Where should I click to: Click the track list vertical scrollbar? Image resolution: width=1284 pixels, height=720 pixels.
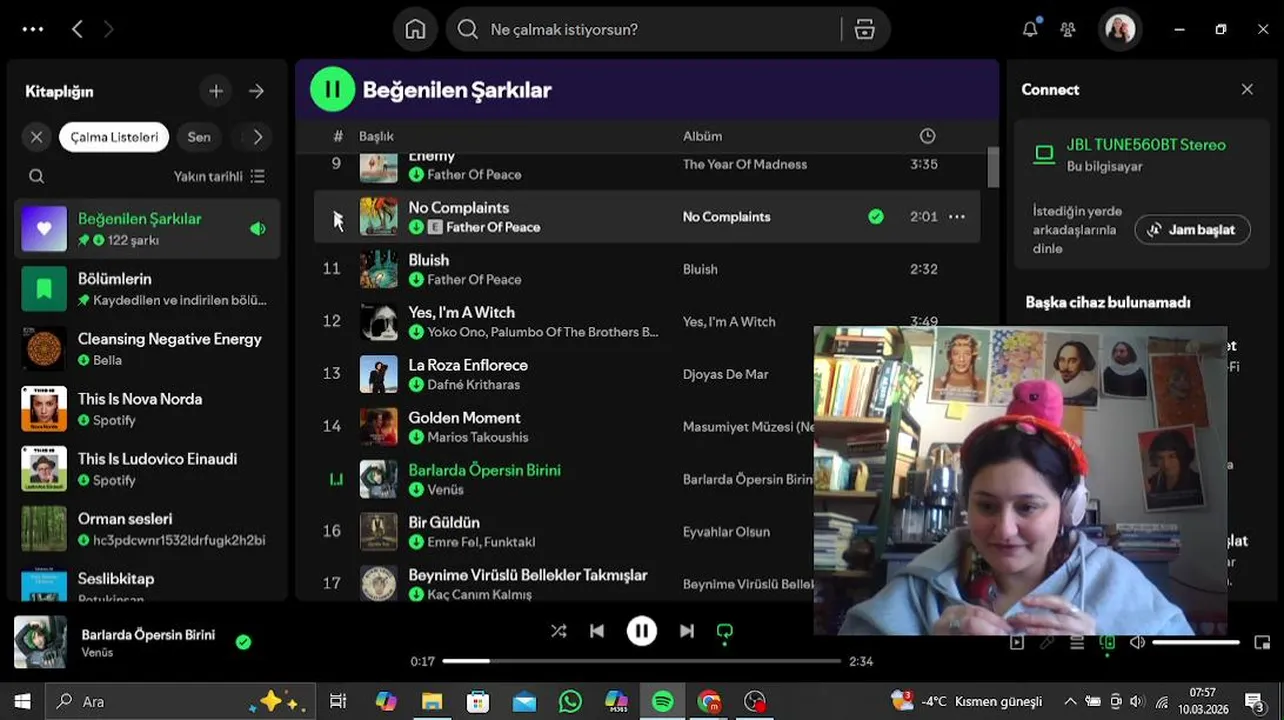point(993,167)
